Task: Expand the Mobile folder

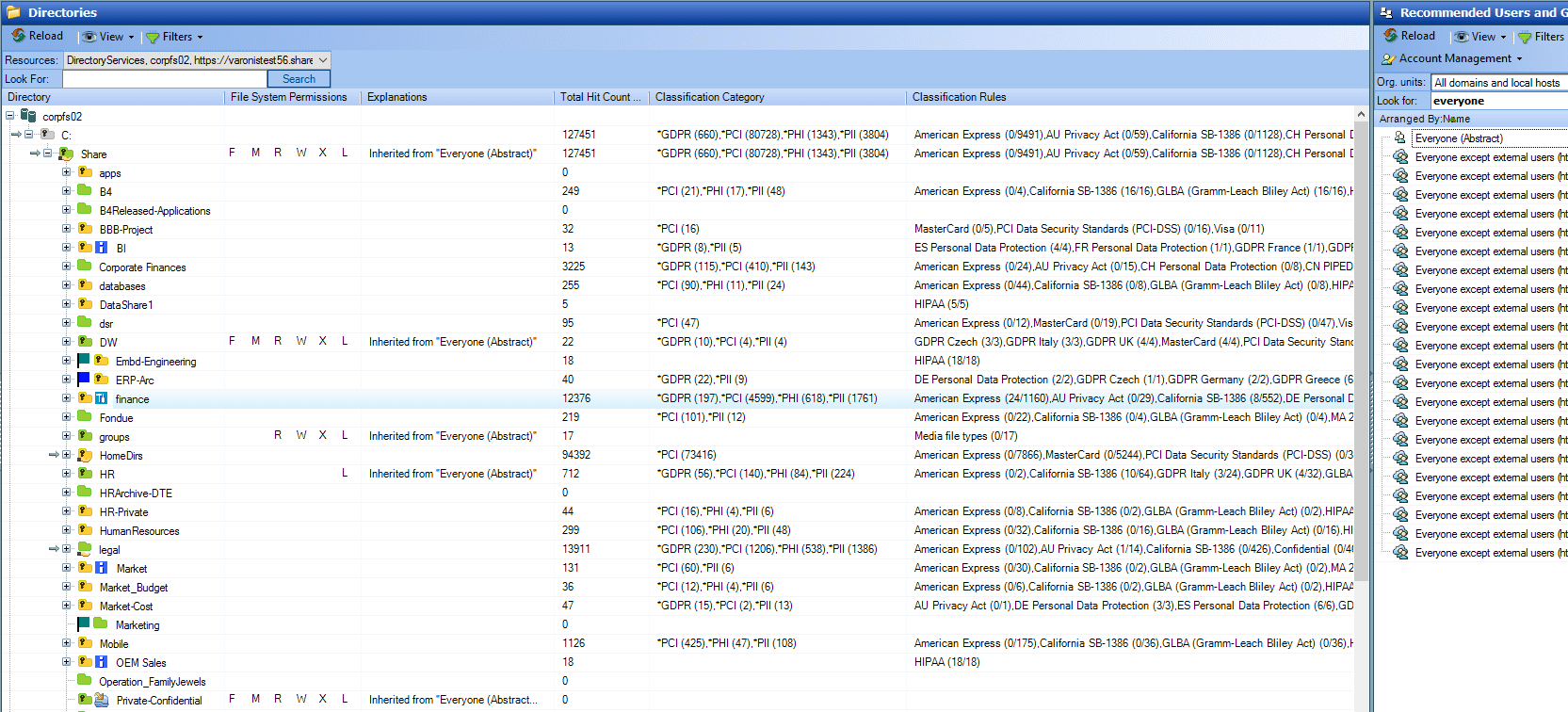Action: tap(66, 643)
